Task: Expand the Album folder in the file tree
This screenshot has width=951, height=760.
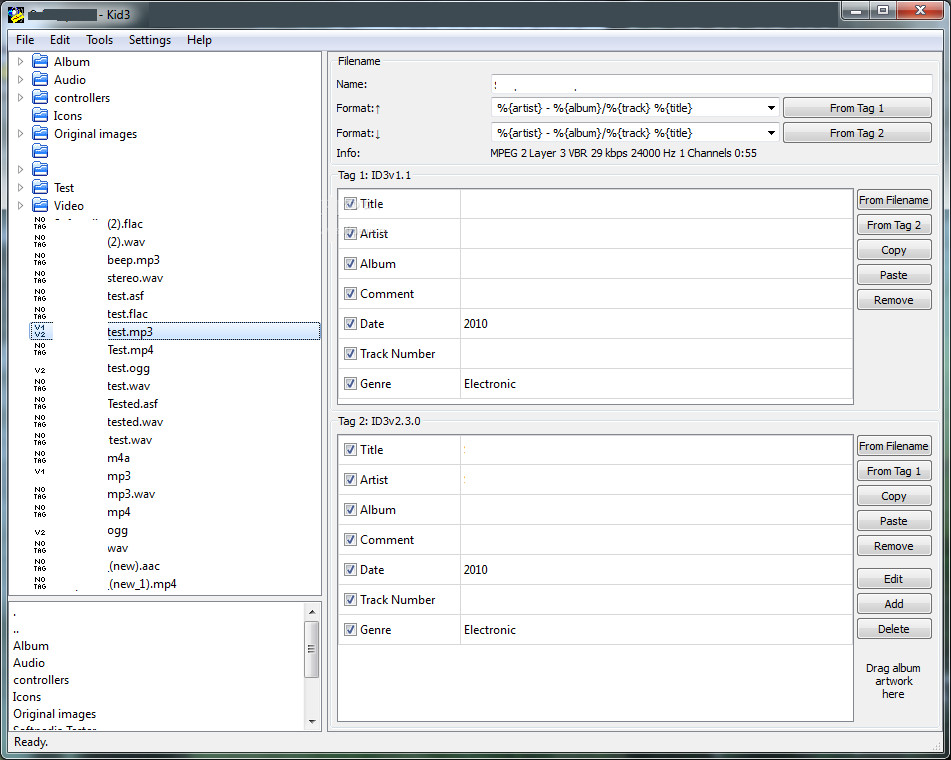Action: (20, 61)
